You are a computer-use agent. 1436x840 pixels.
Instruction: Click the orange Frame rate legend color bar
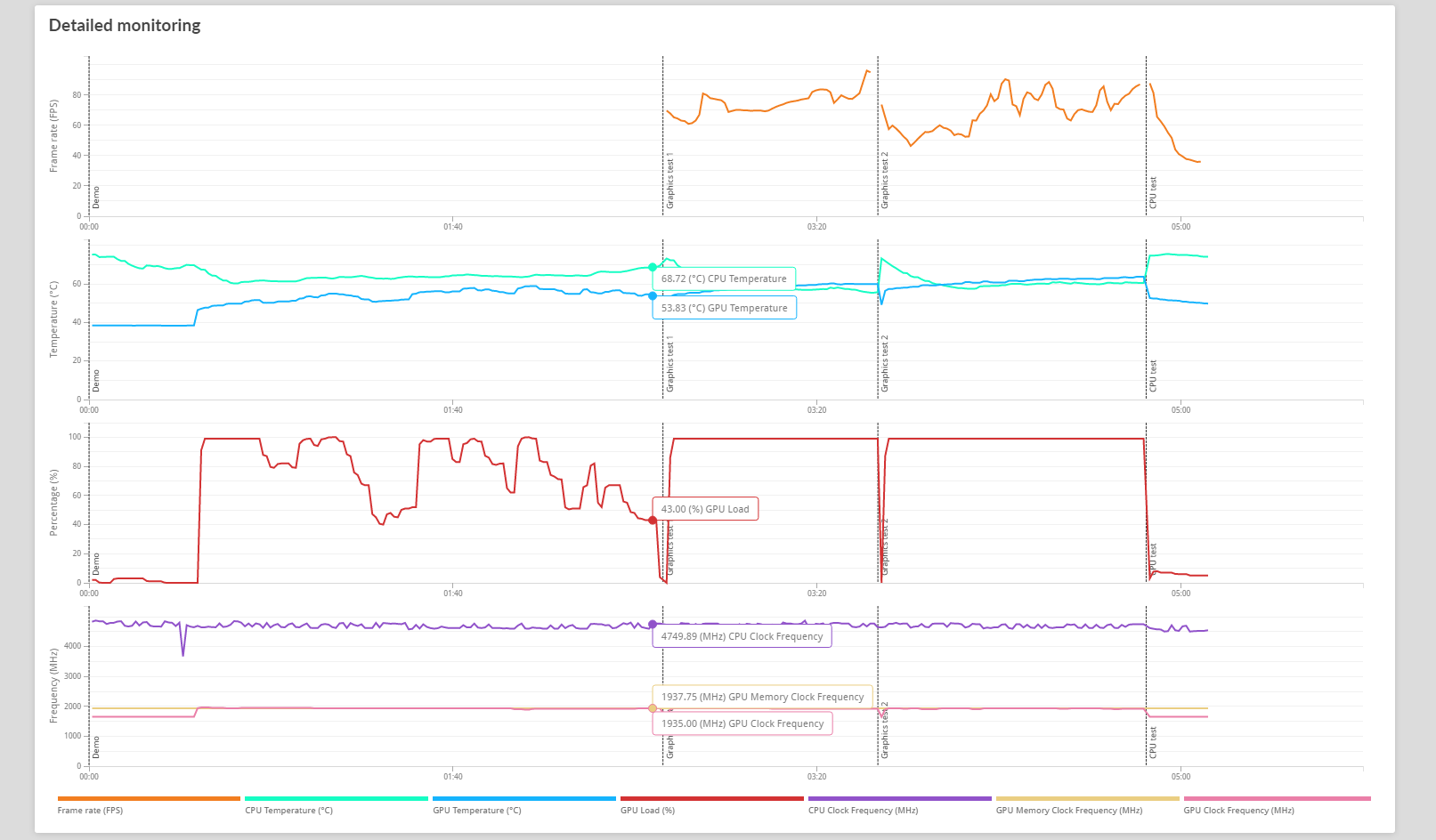[149, 799]
